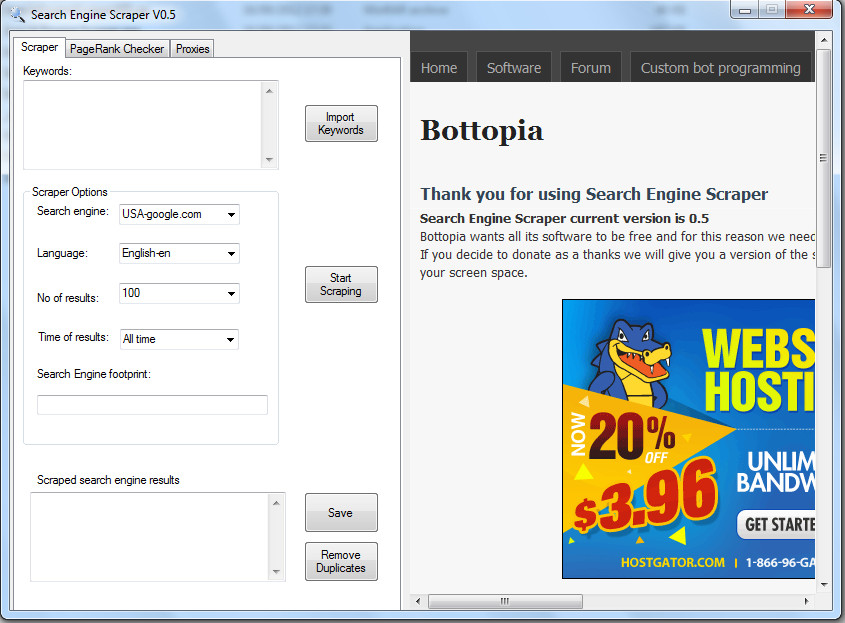Expand the Language dropdown
This screenshot has width=845, height=623.
(x=231, y=253)
